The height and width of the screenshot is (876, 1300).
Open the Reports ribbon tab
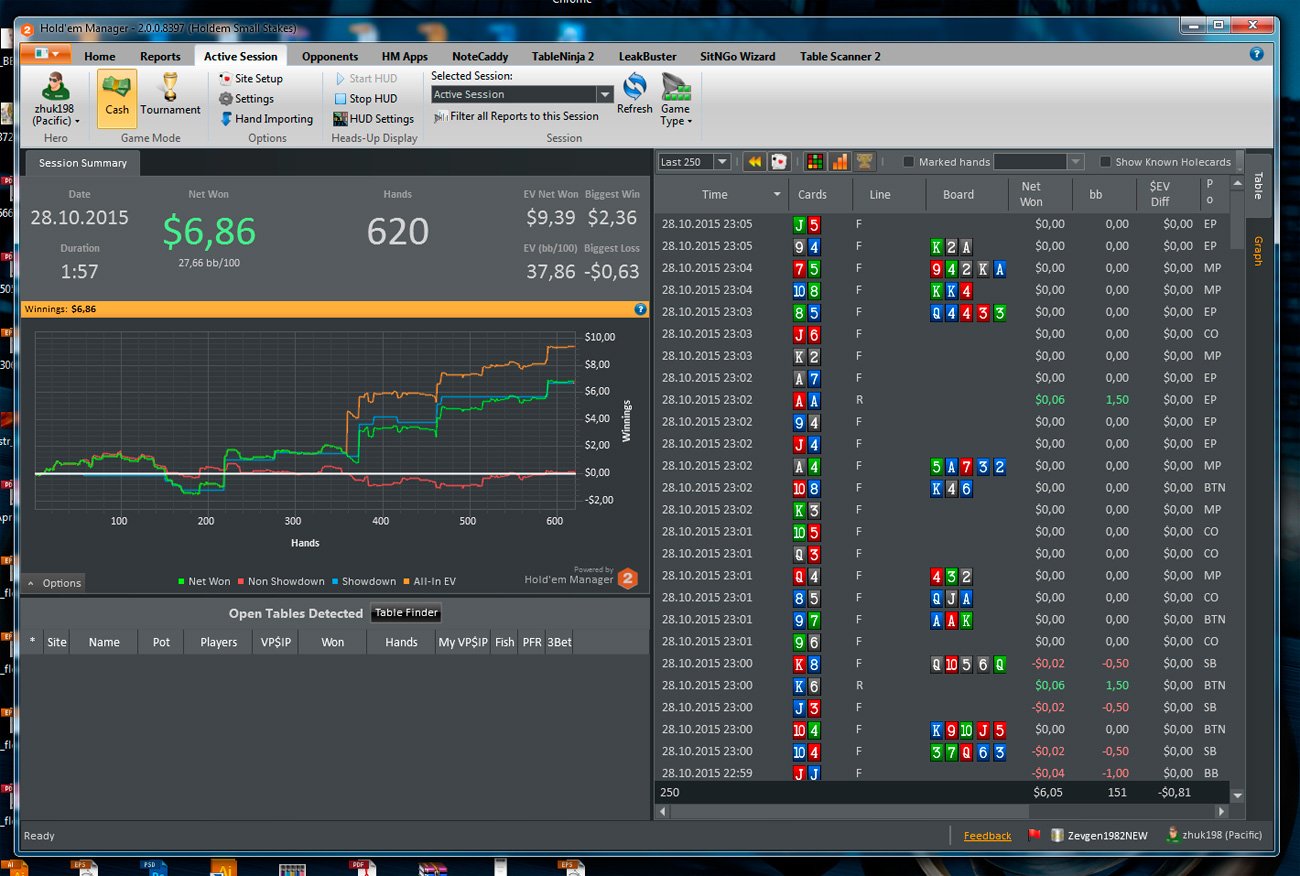(x=160, y=56)
